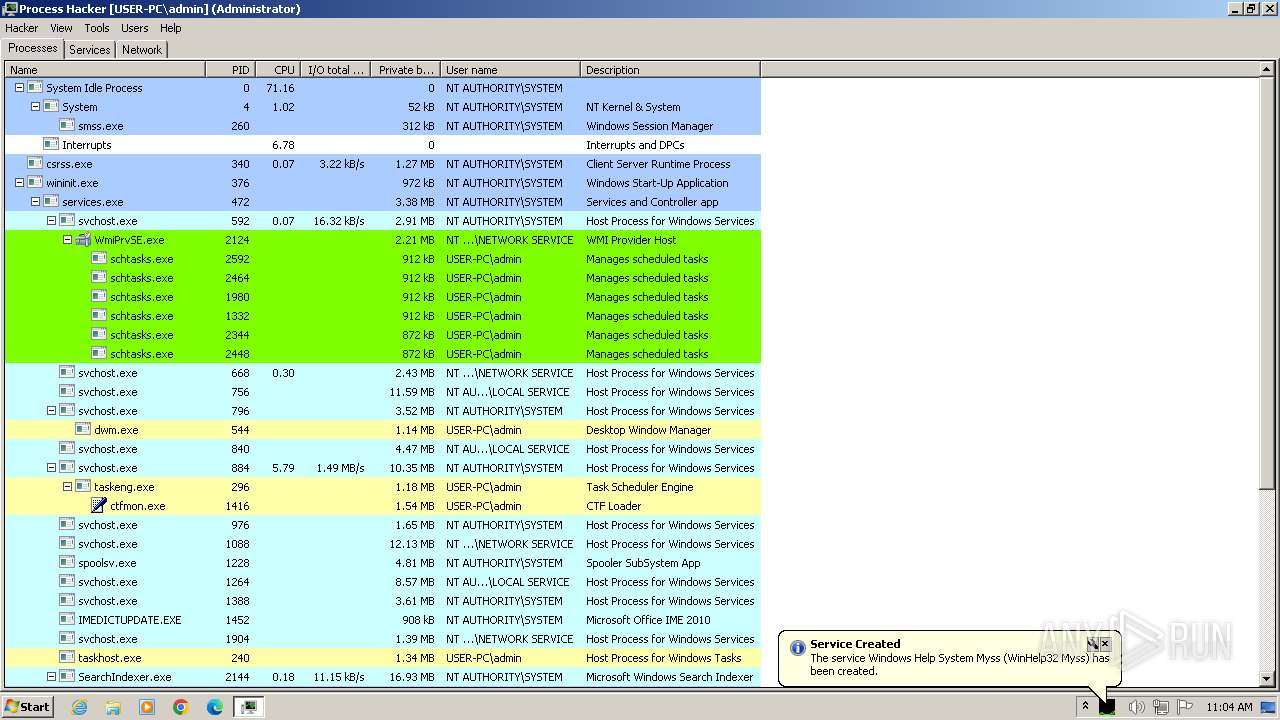Image resolution: width=1280 pixels, height=720 pixels.
Task: Select schtasks.exe row with PID 2448
Action: [x=383, y=354]
